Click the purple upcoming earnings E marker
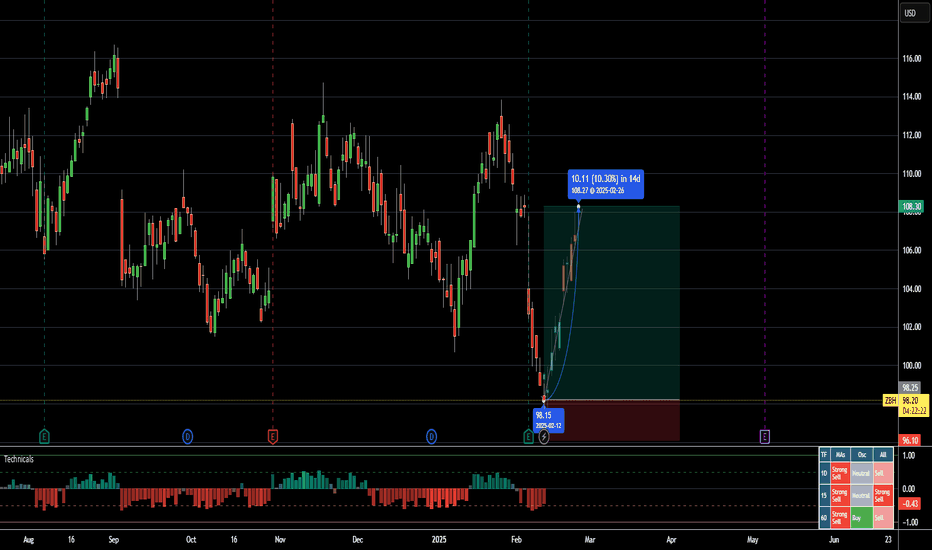Image resolution: width=932 pixels, height=550 pixels. (764, 437)
